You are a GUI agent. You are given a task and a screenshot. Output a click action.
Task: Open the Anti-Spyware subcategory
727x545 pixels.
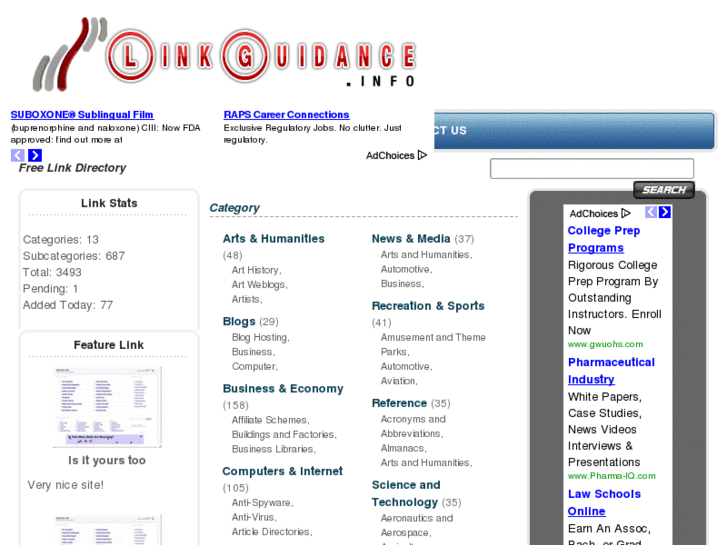(x=262, y=503)
